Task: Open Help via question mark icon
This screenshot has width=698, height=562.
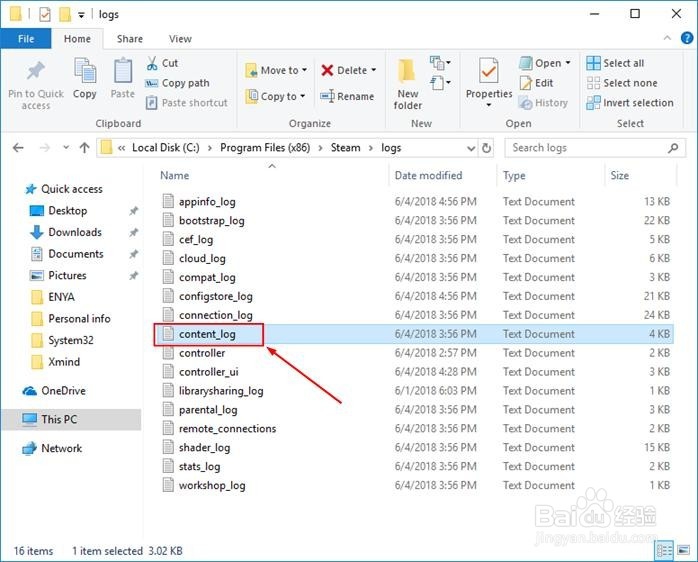Action: pos(687,38)
